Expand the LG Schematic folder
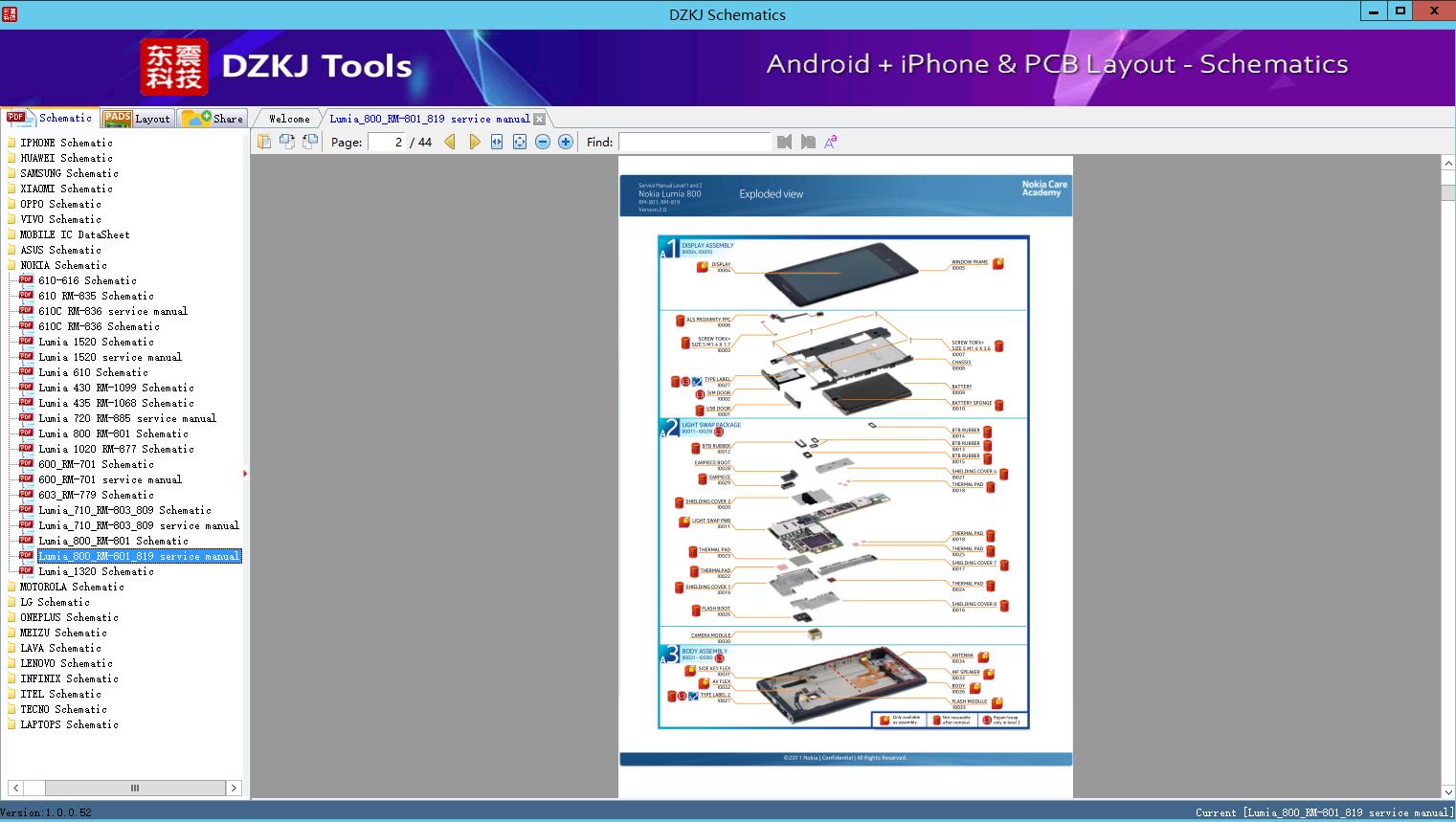This screenshot has height=822, width=1456. (55, 602)
